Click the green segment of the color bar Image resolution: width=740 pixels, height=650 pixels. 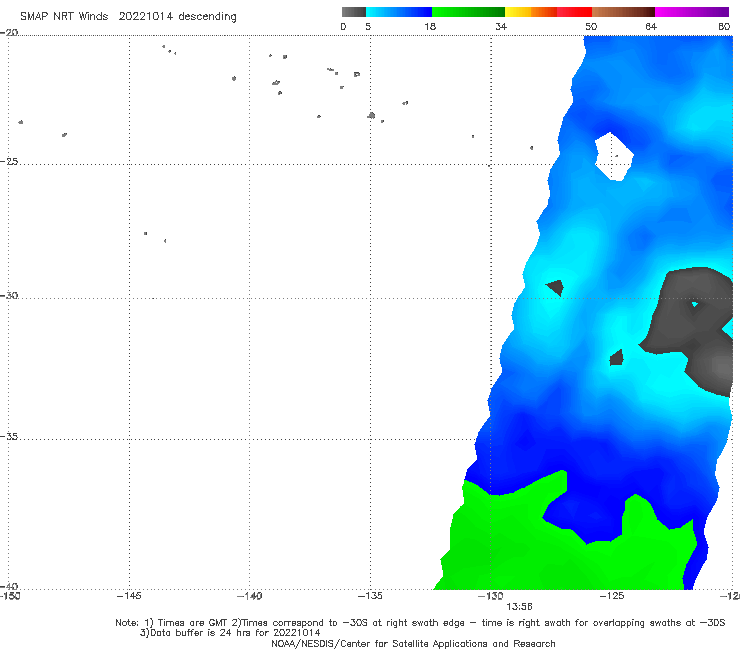coord(468,12)
